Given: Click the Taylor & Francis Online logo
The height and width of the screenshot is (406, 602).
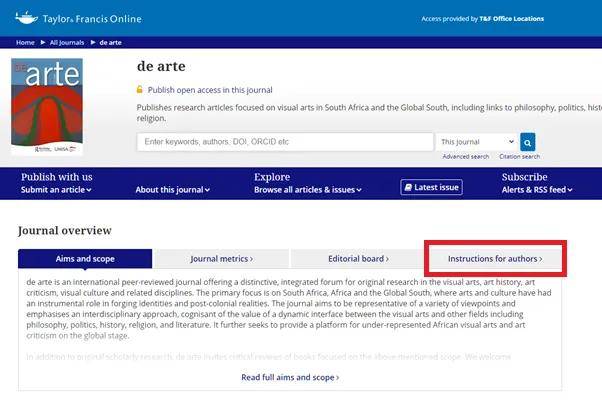Looking at the screenshot, I should [x=78, y=18].
